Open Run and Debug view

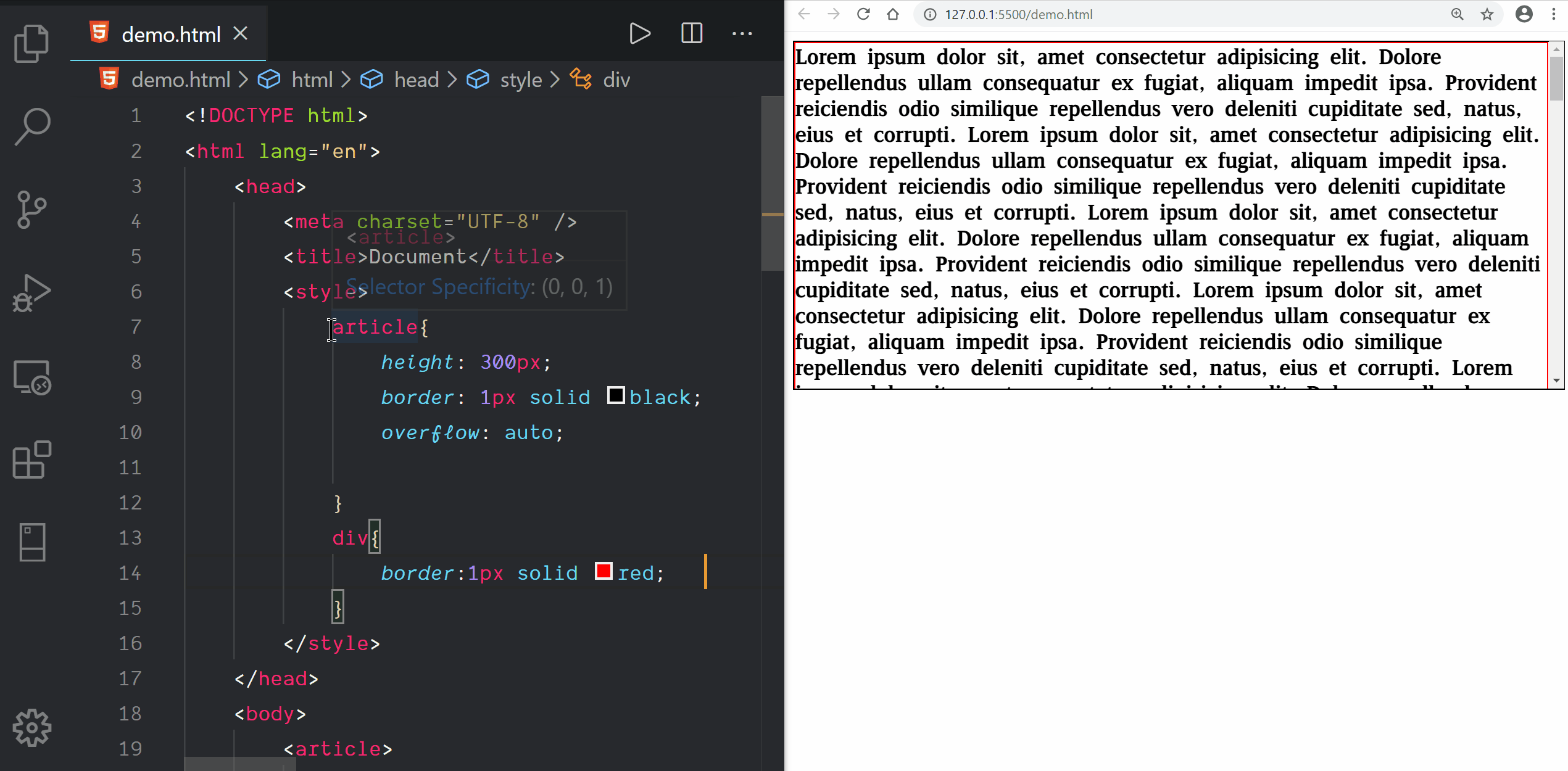[x=31, y=293]
